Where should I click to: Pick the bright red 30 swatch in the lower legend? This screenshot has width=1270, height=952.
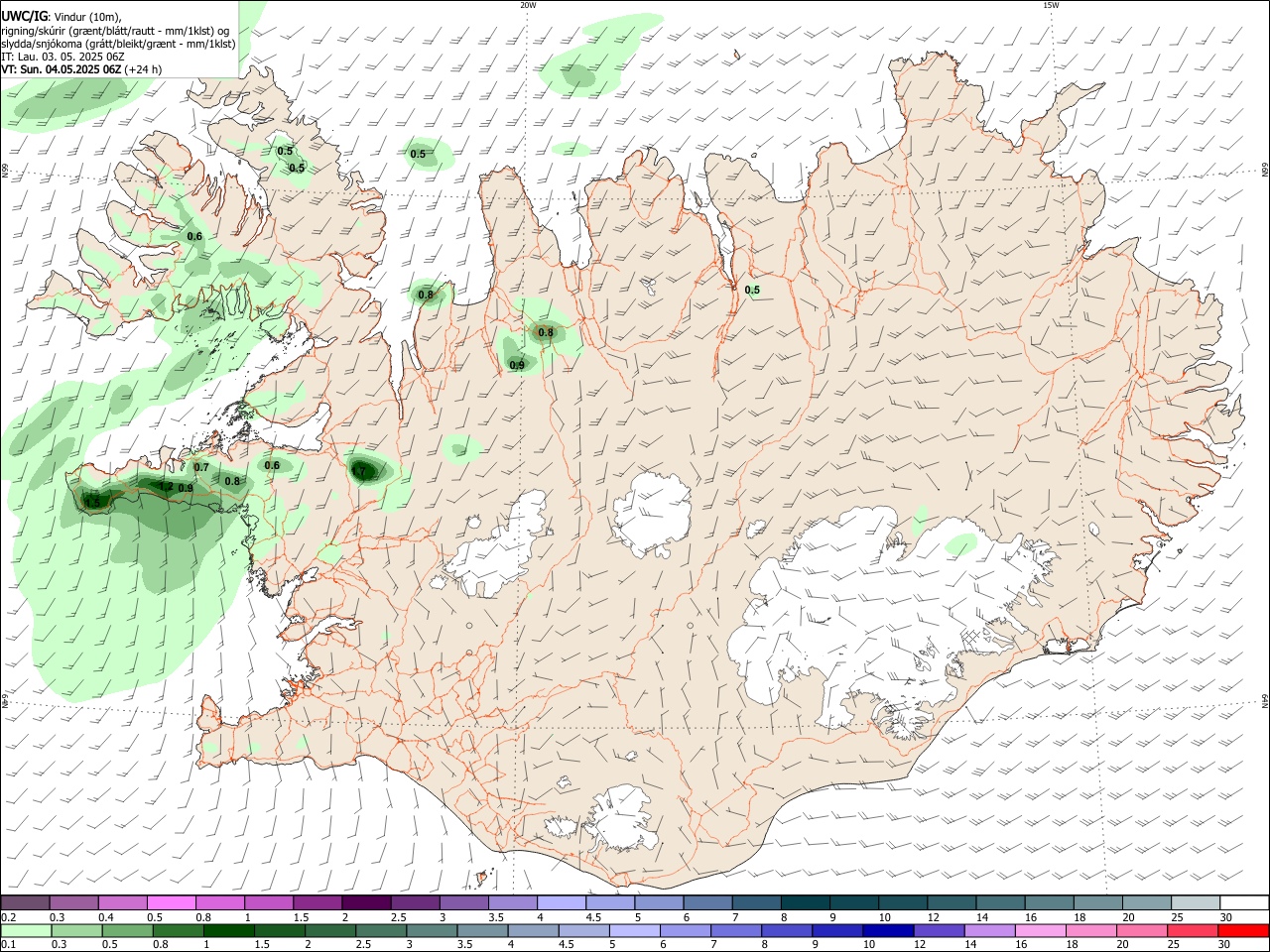coord(1243,930)
